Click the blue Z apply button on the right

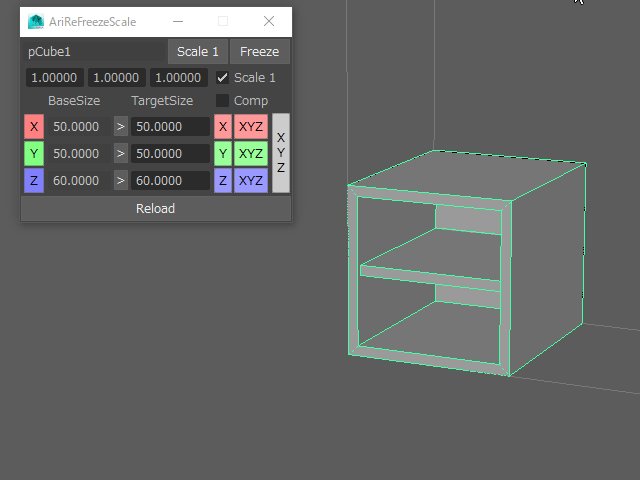(223, 180)
